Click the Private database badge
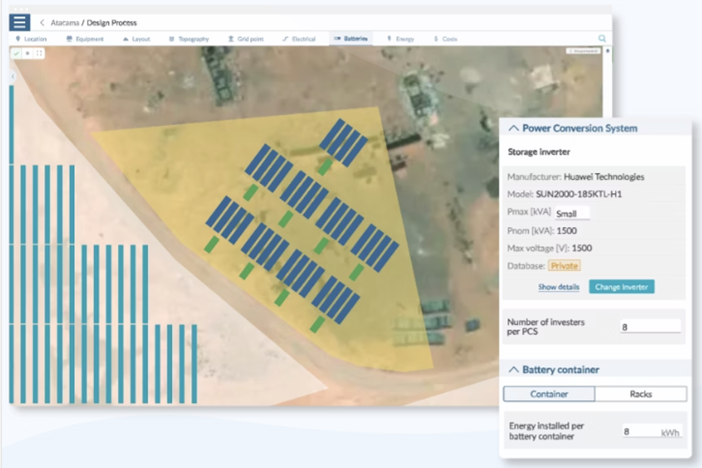The image size is (702, 468). pos(564,266)
